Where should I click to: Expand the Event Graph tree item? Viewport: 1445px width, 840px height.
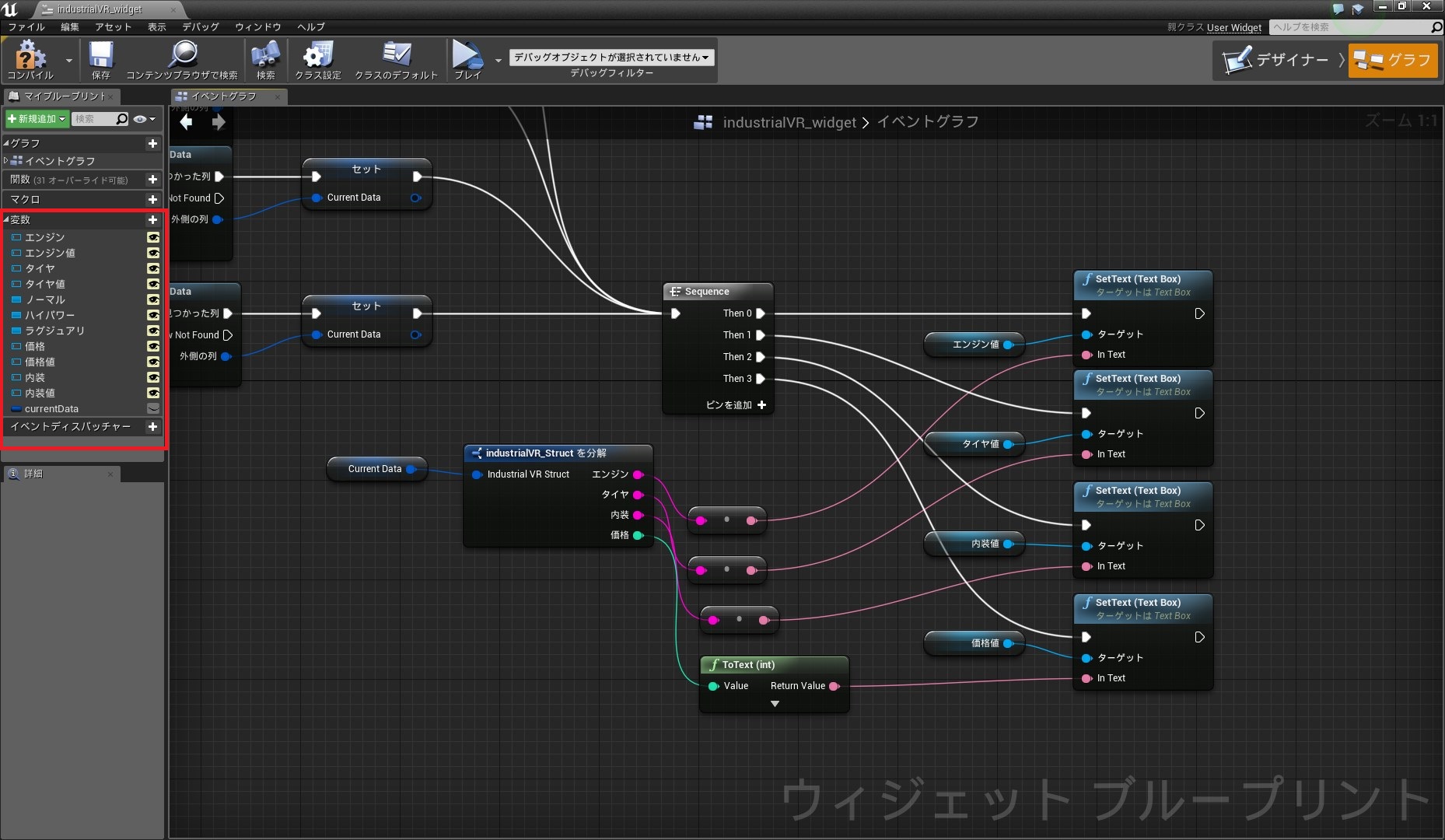tap(6, 160)
